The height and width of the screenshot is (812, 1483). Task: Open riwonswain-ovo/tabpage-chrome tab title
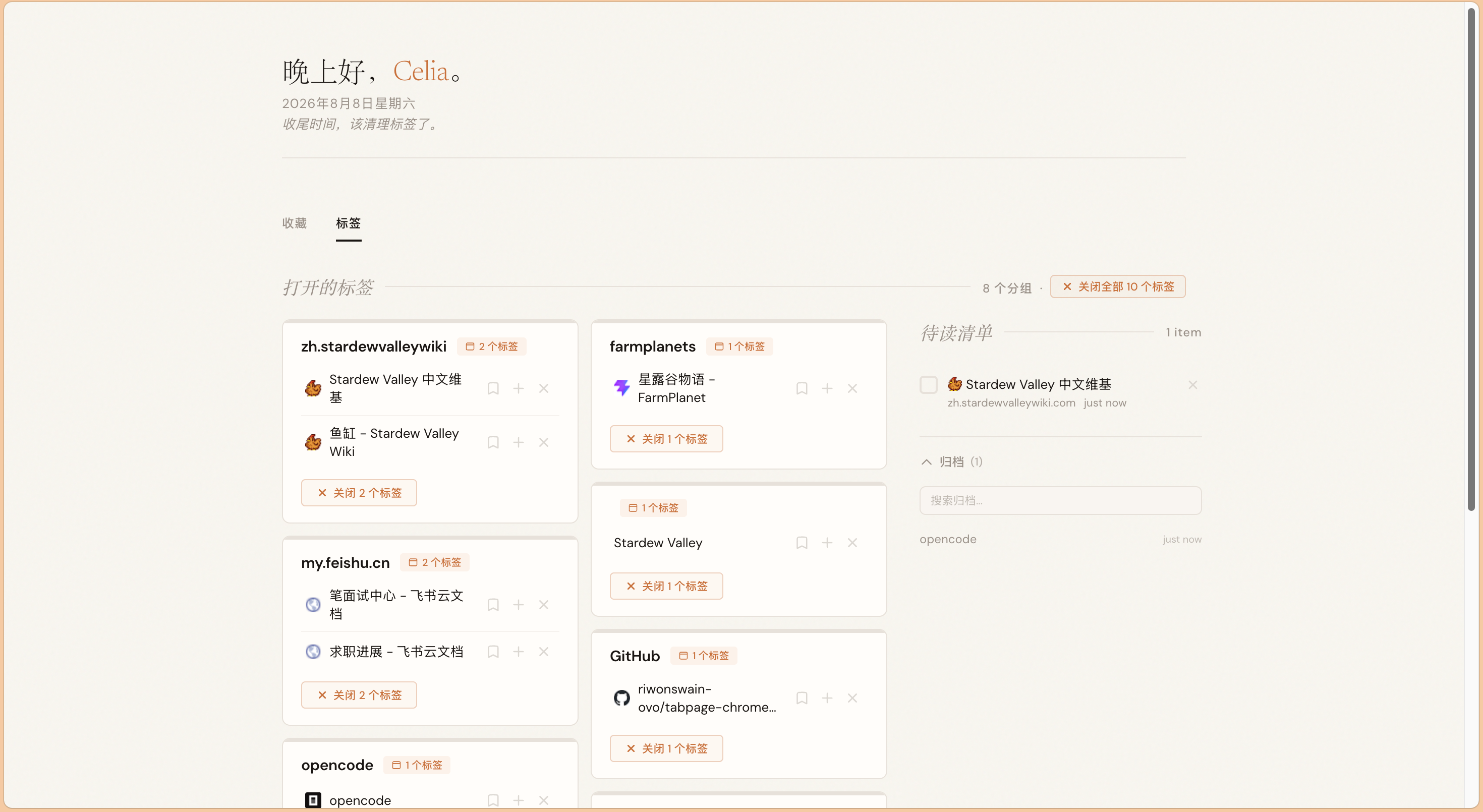(x=707, y=698)
